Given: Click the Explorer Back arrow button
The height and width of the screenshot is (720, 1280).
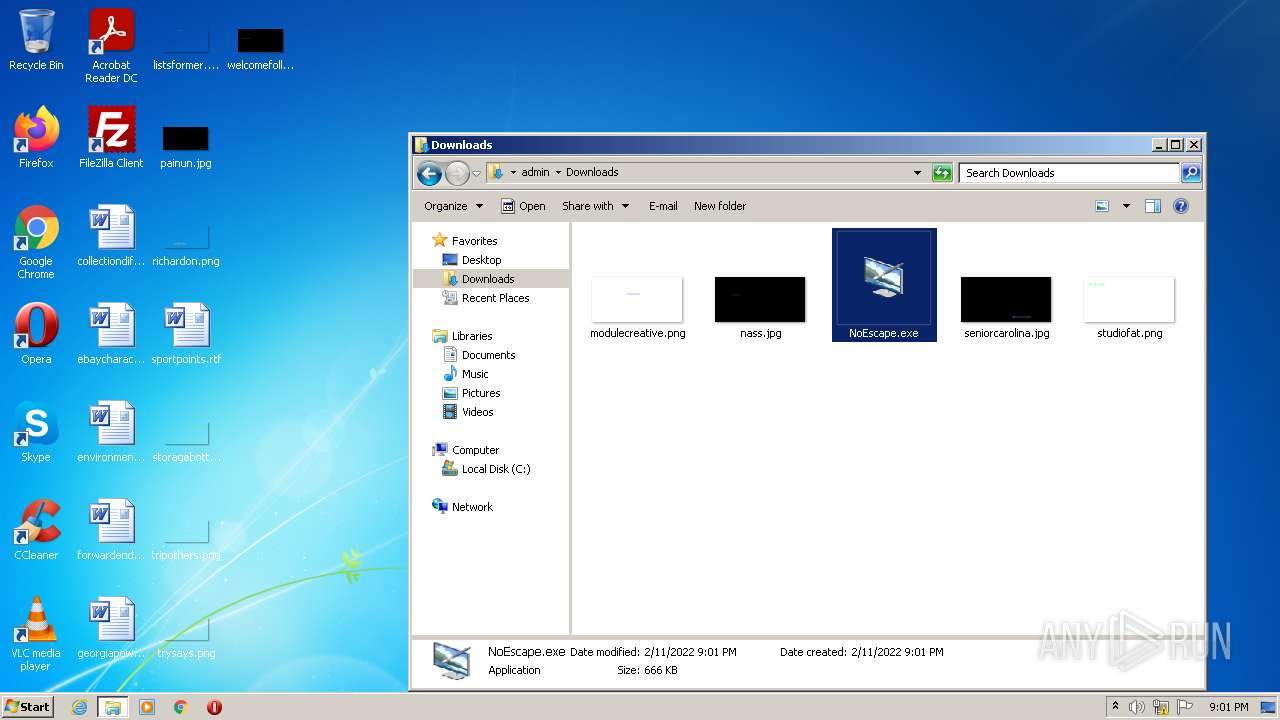Looking at the screenshot, I should [x=429, y=173].
